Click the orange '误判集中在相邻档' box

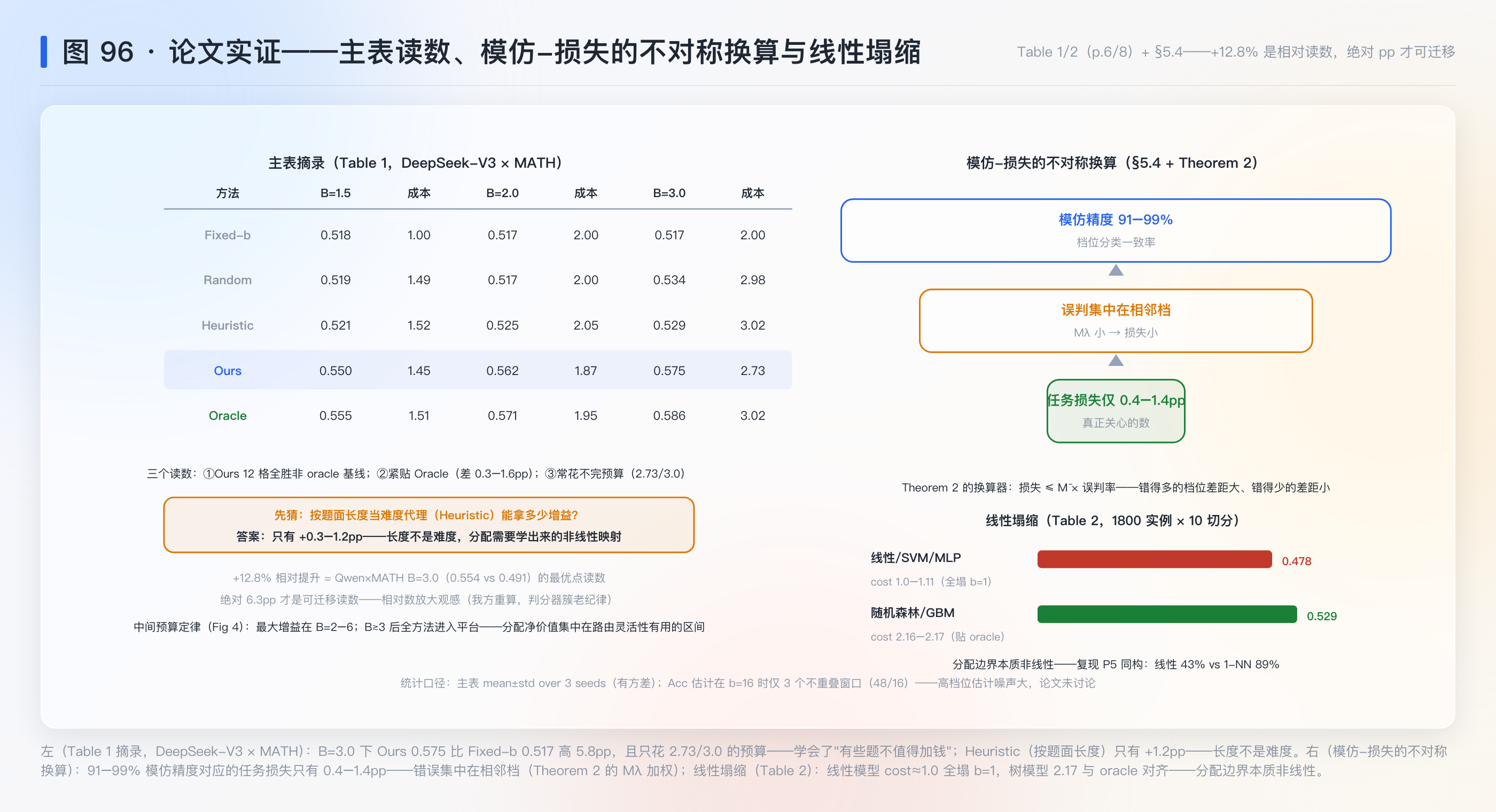point(1116,321)
